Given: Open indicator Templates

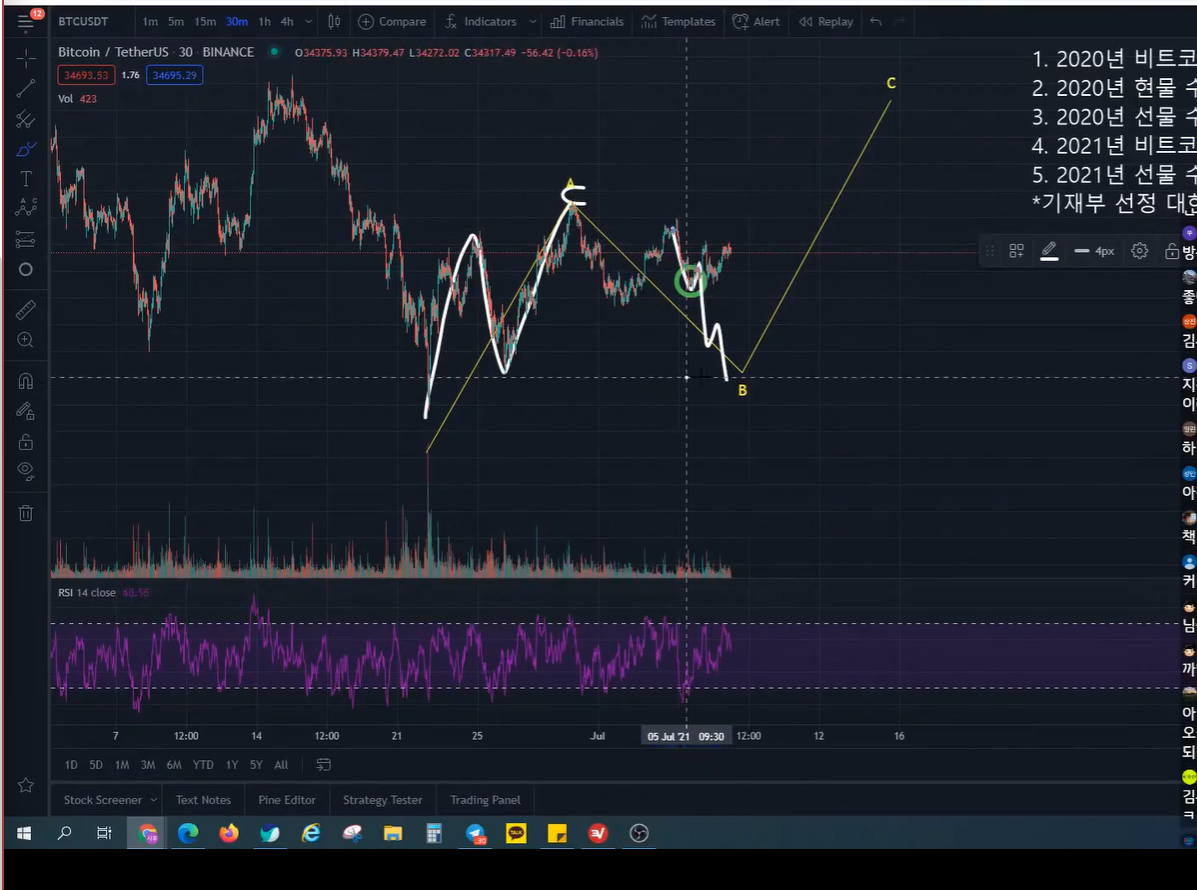Looking at the screenshot, I should coord(679,21).
